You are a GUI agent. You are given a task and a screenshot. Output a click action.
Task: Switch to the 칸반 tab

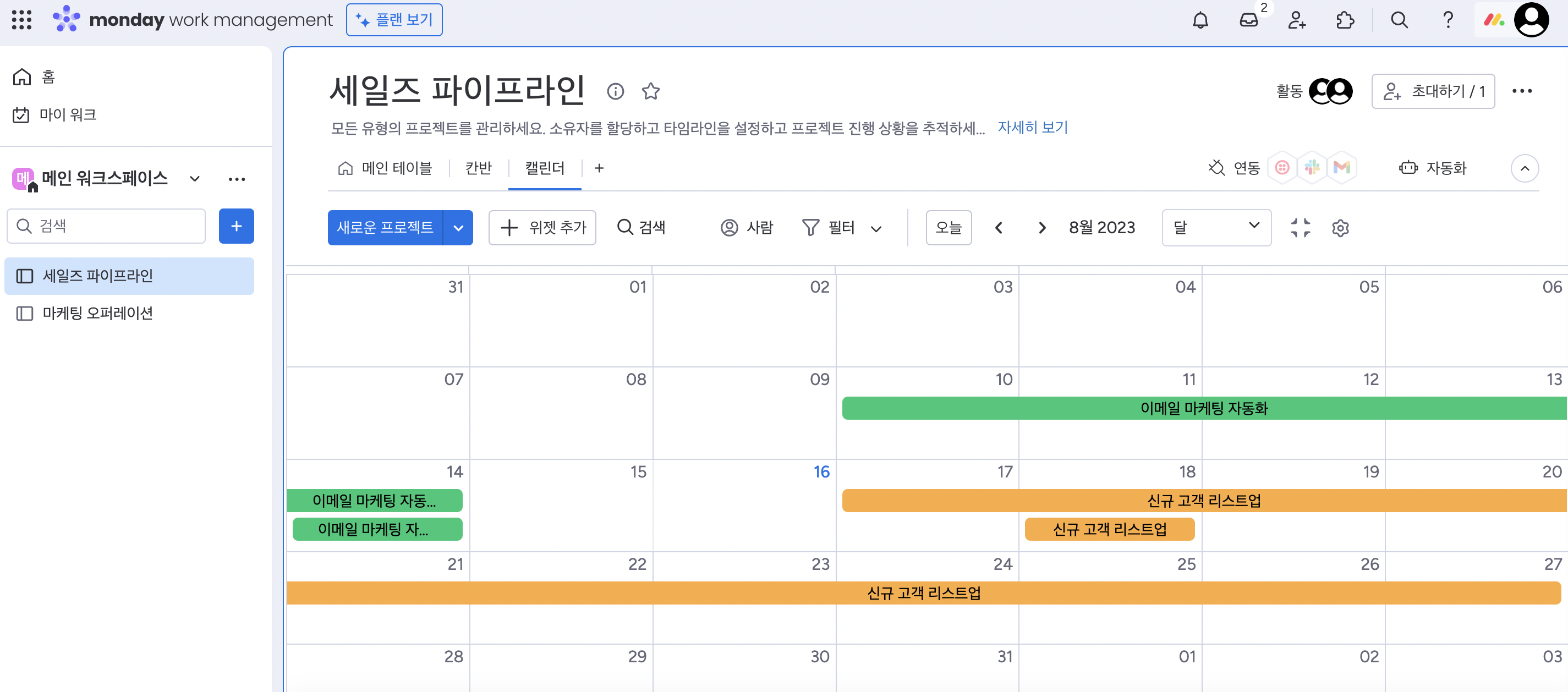point(478,168)
